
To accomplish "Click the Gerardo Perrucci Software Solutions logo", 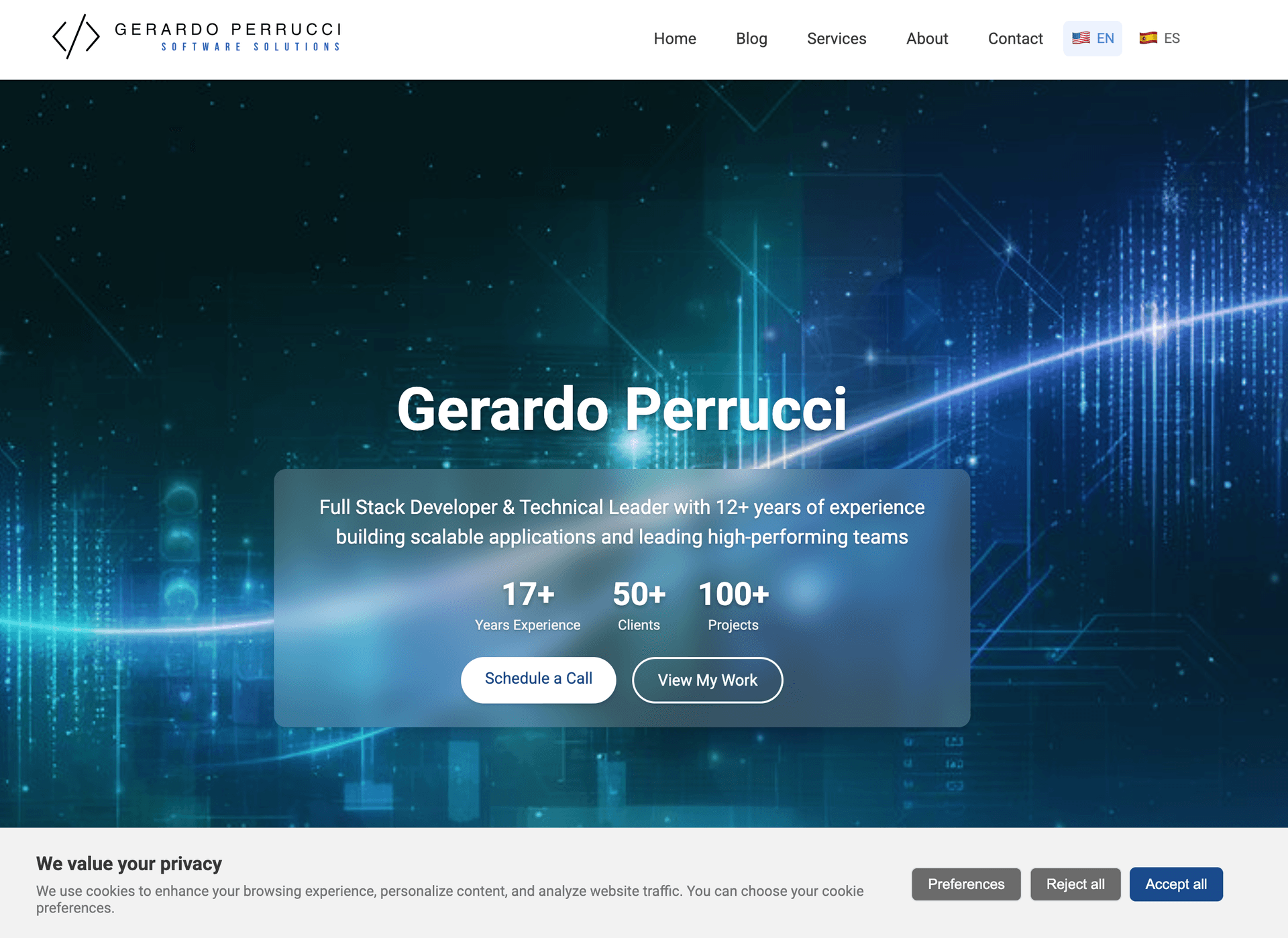I will 198,36.
